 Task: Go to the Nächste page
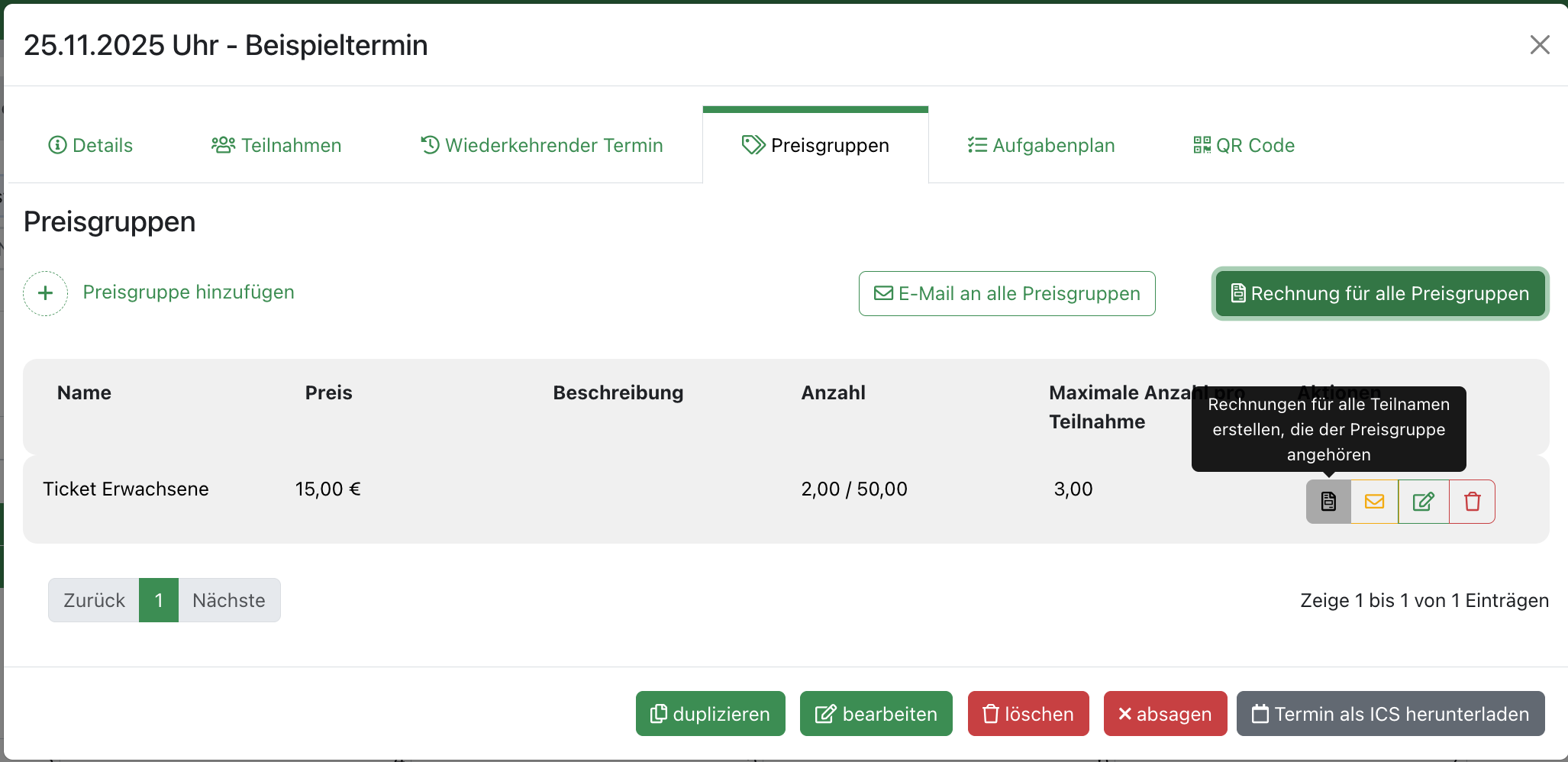[229, 600]
